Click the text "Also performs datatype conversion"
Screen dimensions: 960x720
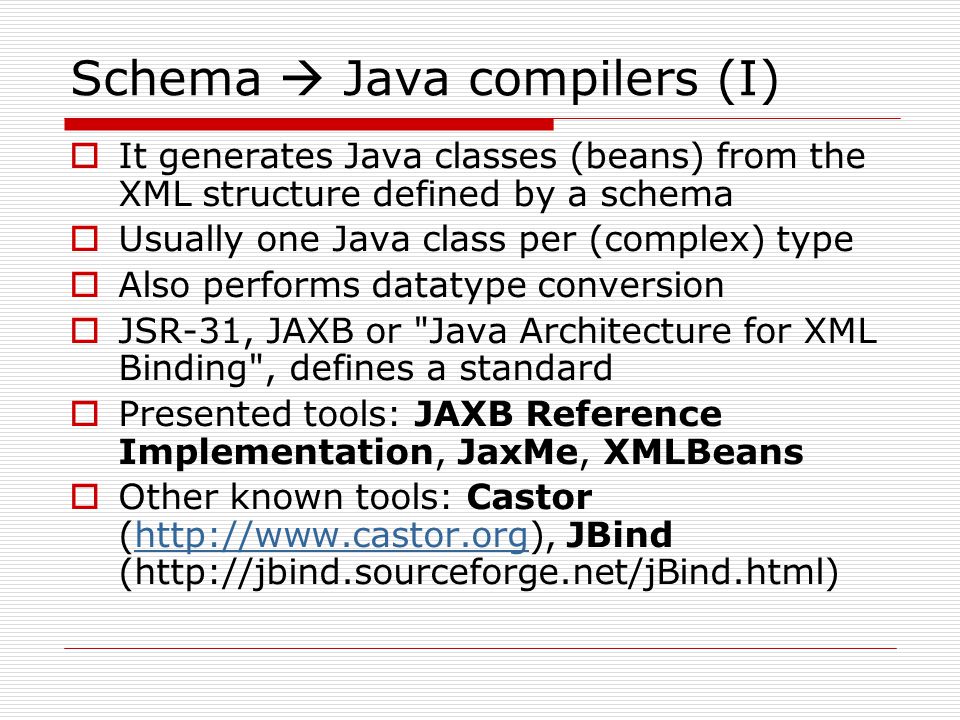coord(421,286)
